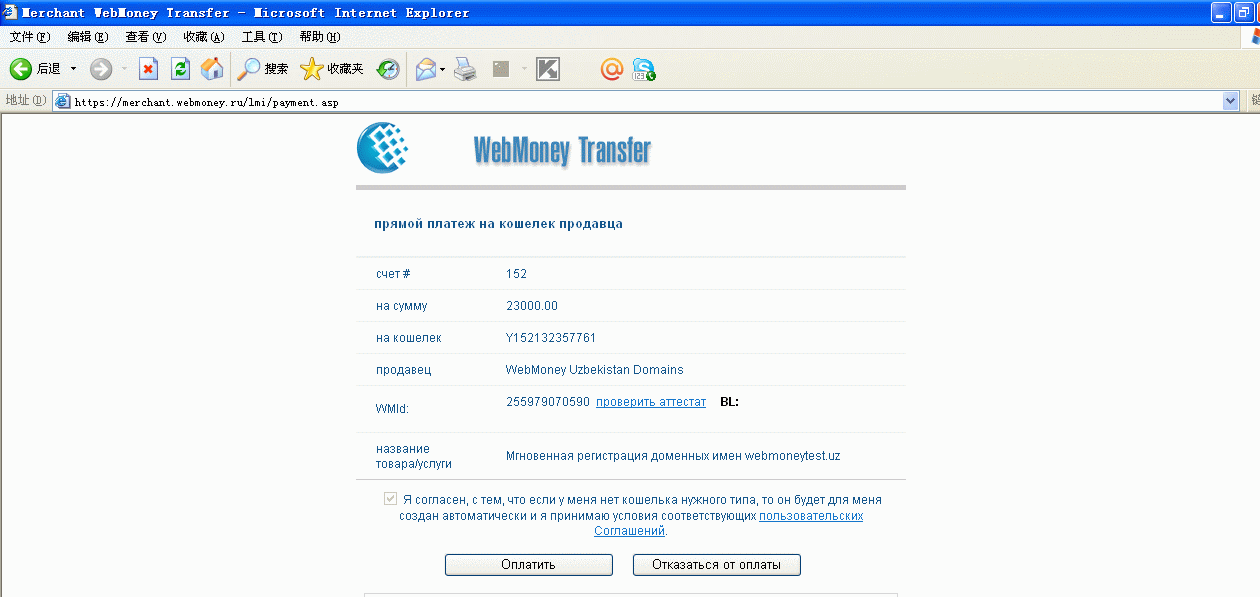Toggle the agreement checkbox 'Я согласен'
Image resolution: width=1260 pixels, height=597 pixels.
pyautogui.click(x=390, y=498)
